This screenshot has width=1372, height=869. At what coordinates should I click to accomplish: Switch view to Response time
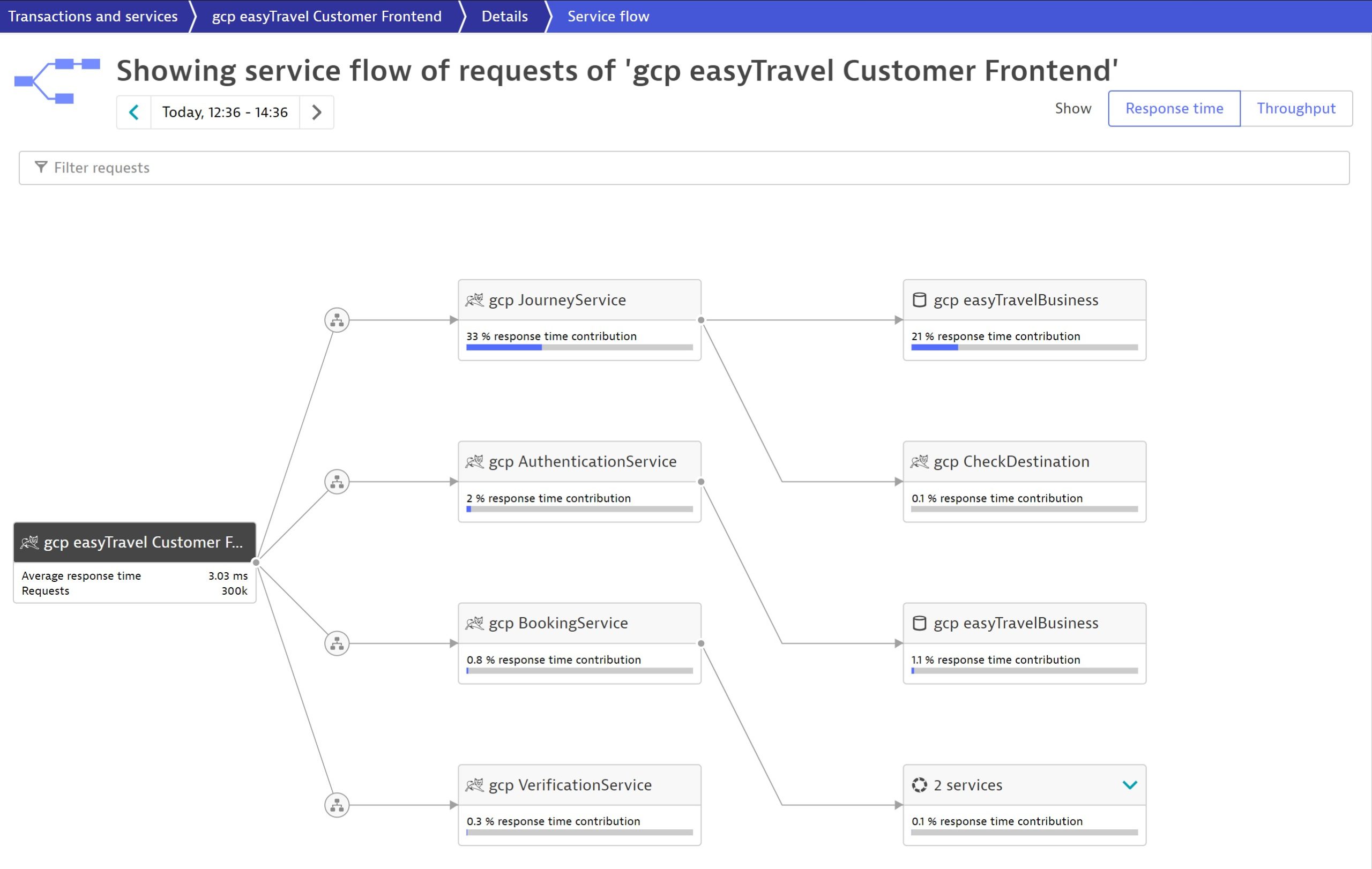coord(1174,108)
